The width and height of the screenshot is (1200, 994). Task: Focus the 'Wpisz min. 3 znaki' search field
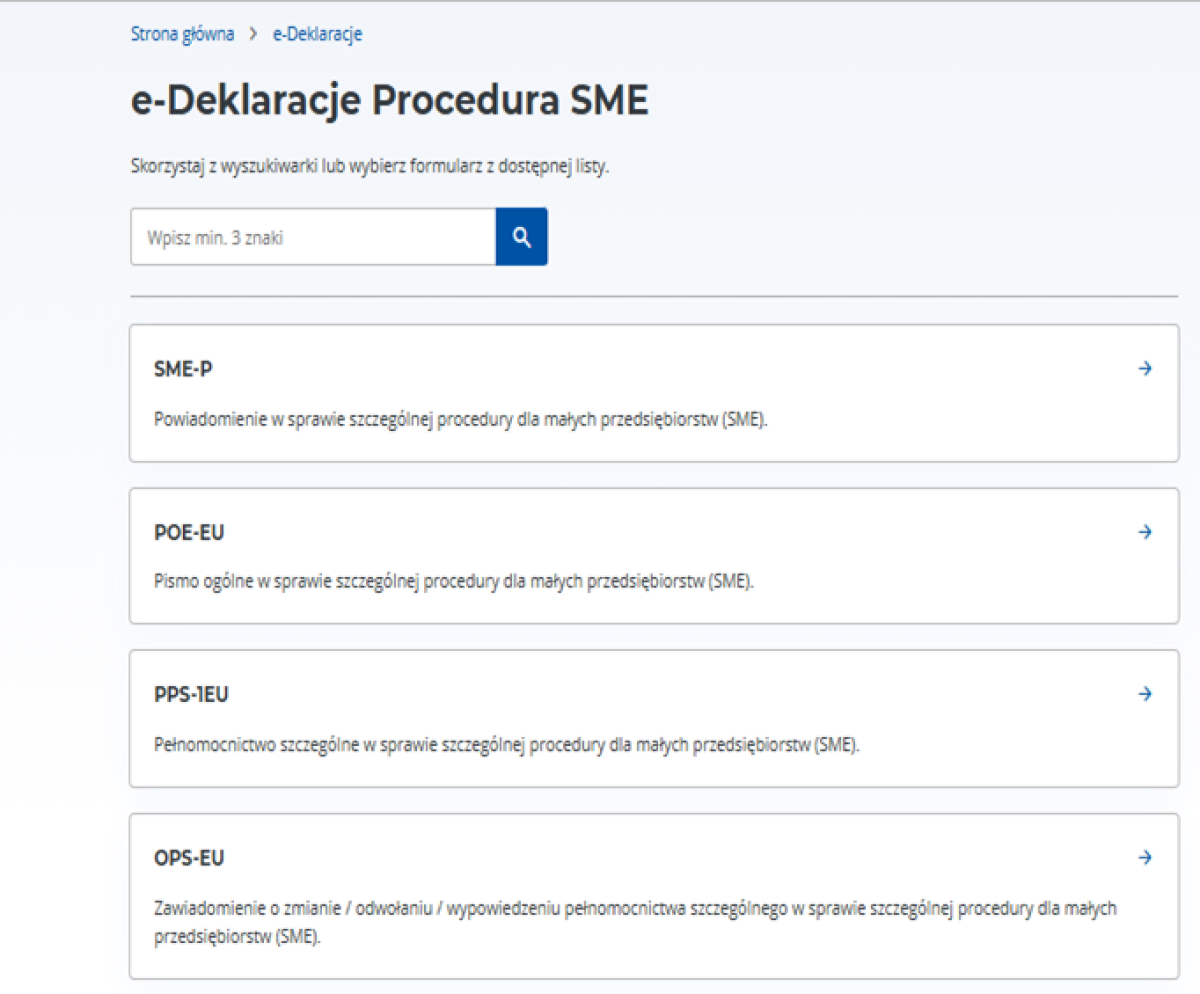(312, 237)
